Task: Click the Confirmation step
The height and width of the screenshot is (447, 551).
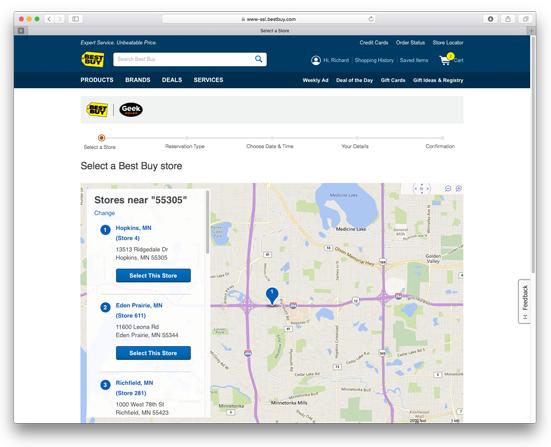Action: (x=440, y=146)
